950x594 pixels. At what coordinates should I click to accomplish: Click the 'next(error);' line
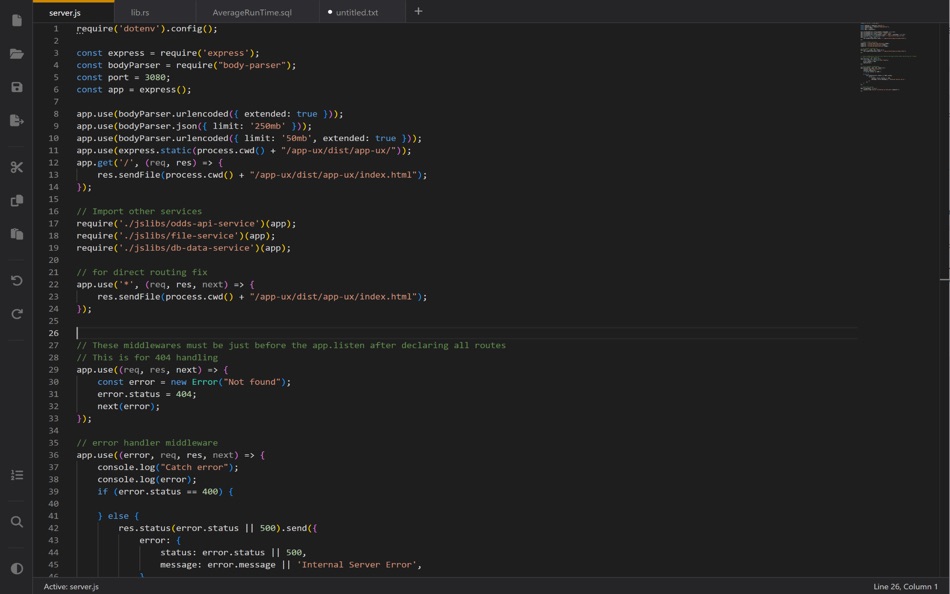pyautogui.click(x=128, y=406)
